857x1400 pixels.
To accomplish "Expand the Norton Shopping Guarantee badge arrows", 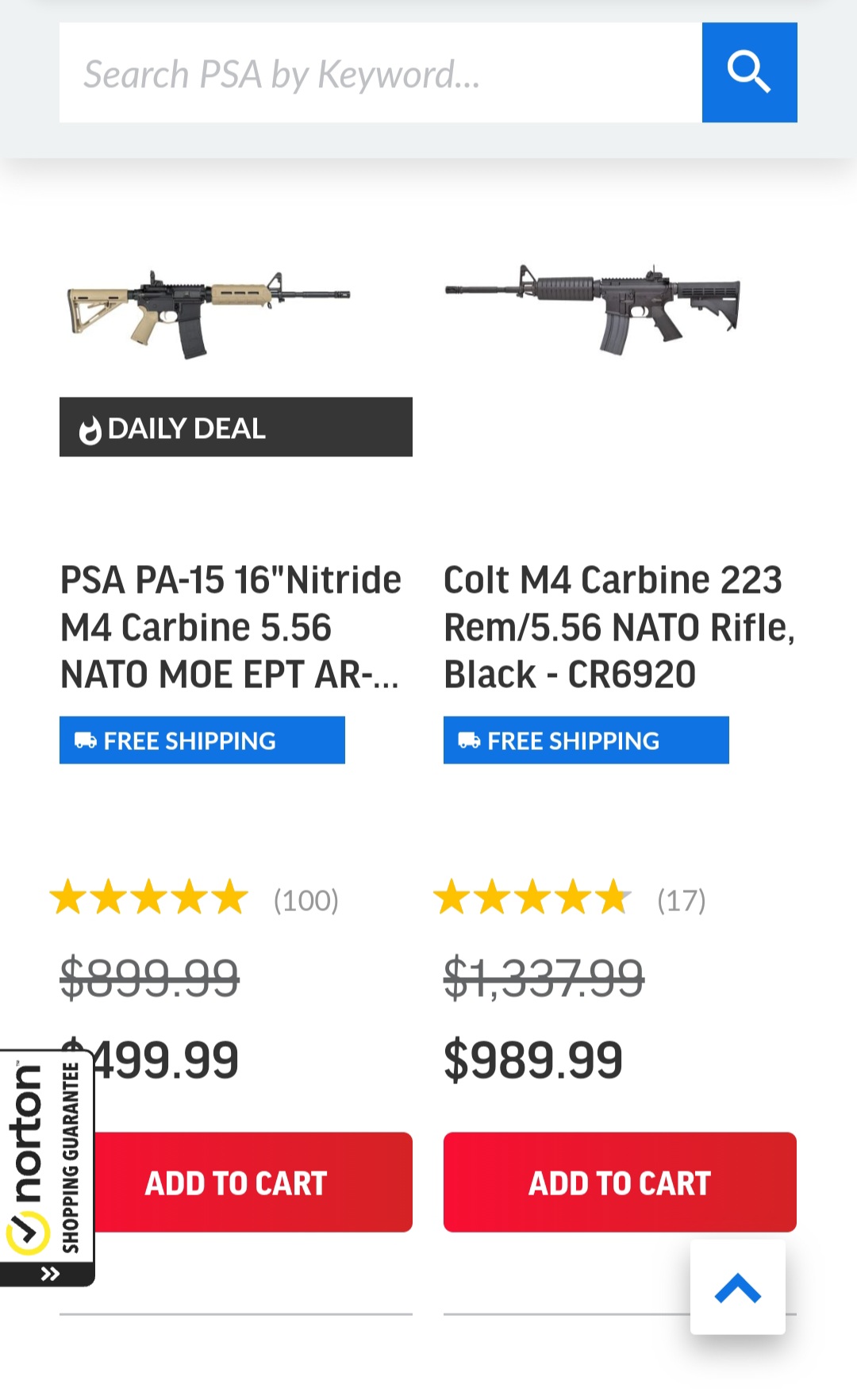I will pos(50,1274).
